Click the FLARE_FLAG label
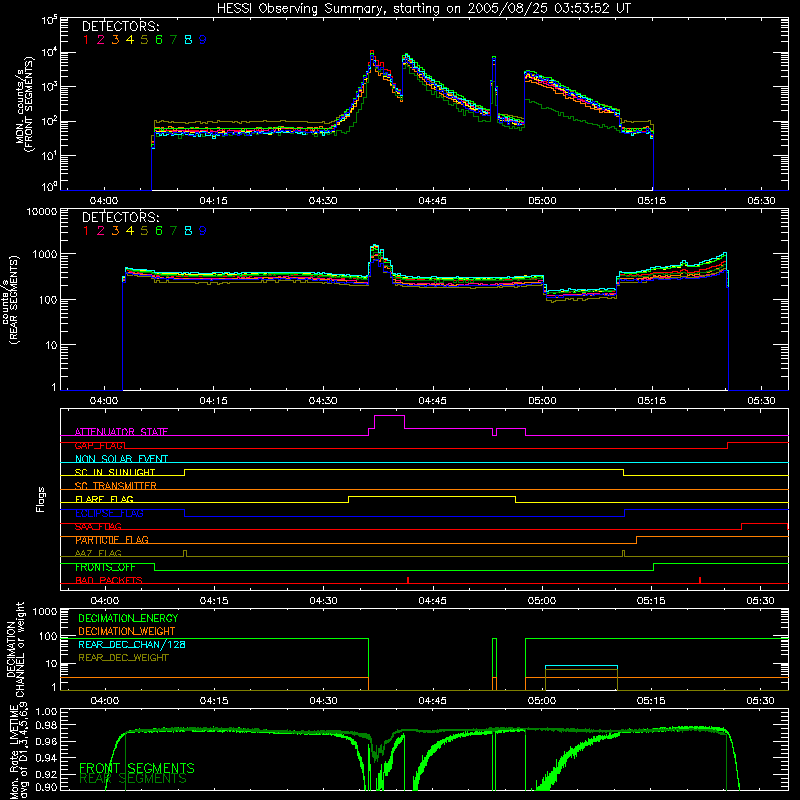The width and height of the screenshot is (800, 800). click(x=104, y=499)
